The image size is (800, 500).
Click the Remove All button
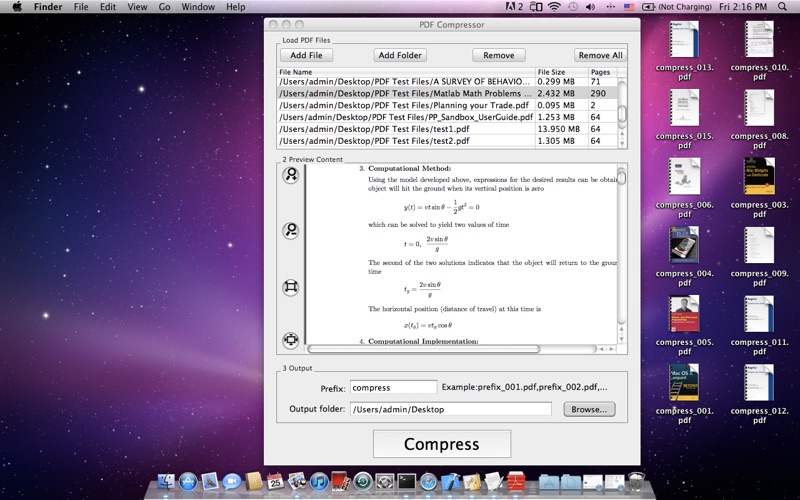point(601,55)
